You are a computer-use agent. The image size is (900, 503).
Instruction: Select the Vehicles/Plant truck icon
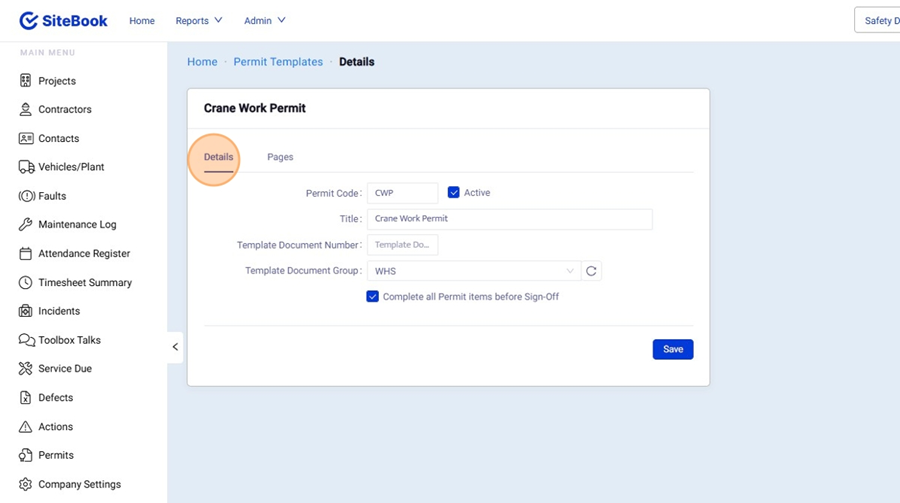[x=26, y=167]
